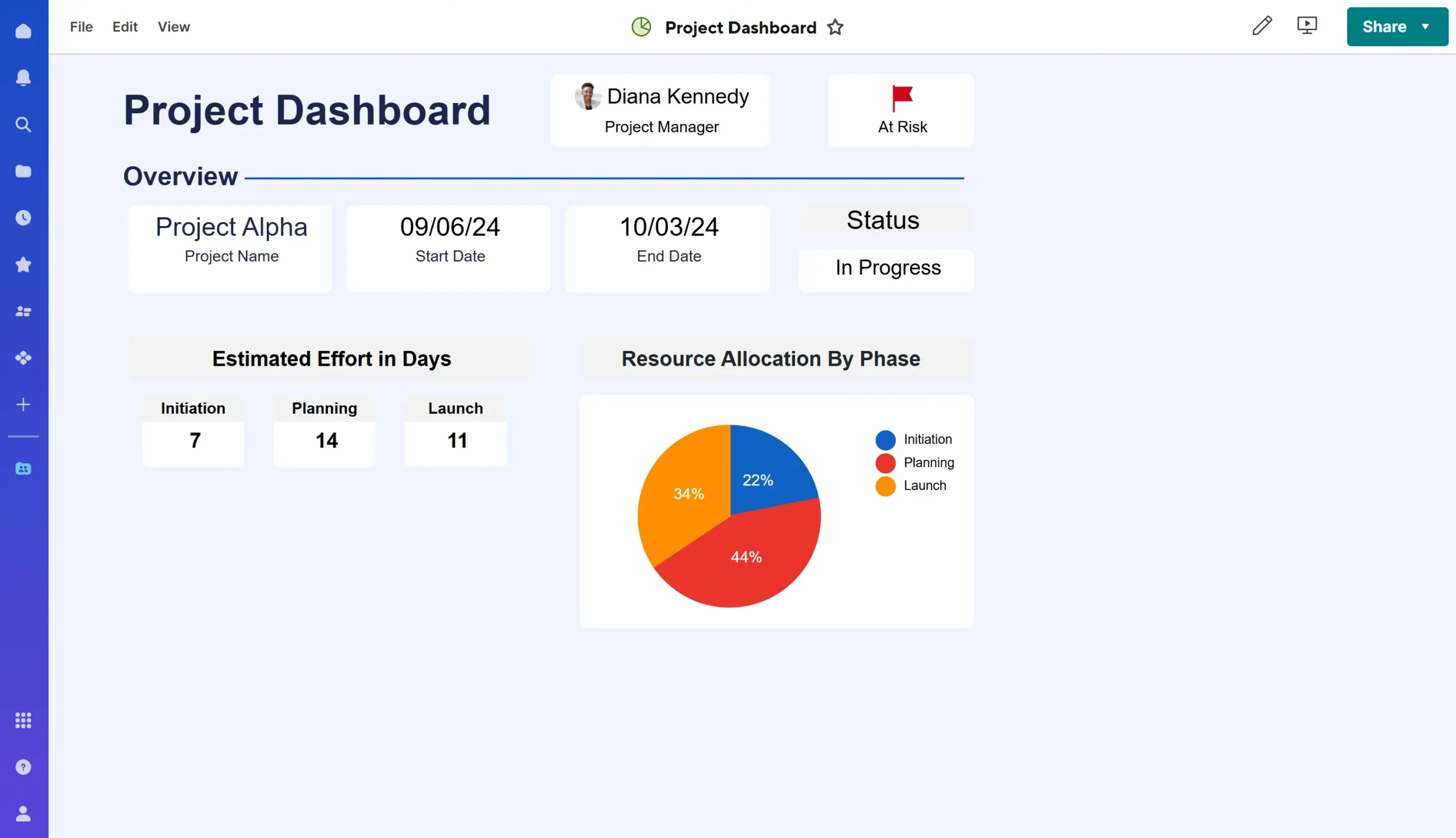Select the Planning slice of the pie chart

745,555
